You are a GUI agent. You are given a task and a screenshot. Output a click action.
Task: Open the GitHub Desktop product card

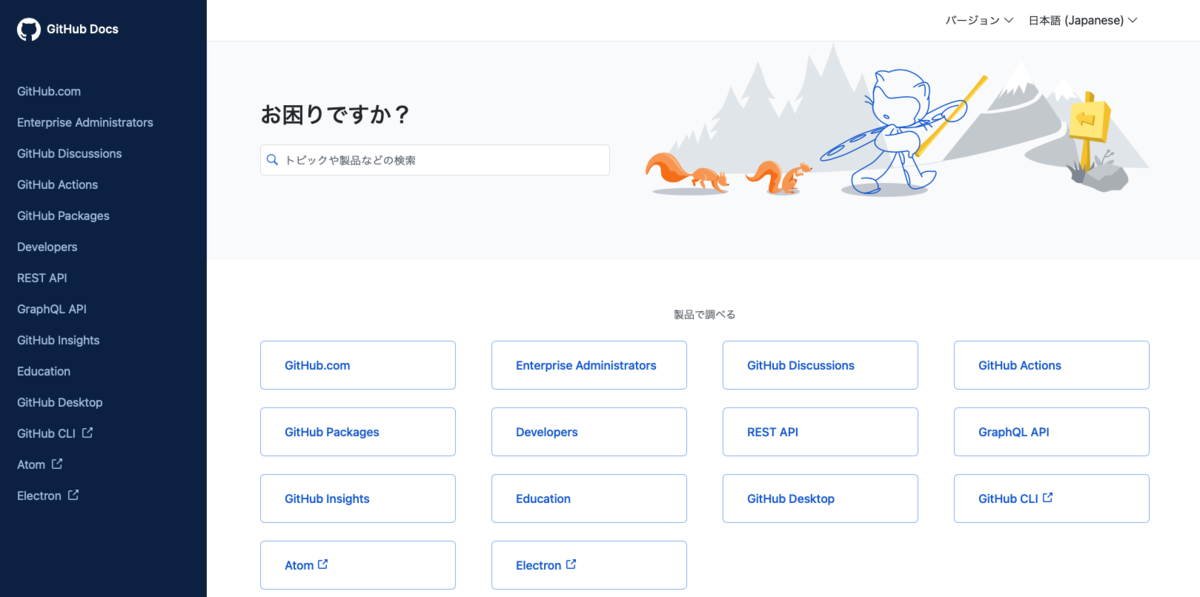820,498
